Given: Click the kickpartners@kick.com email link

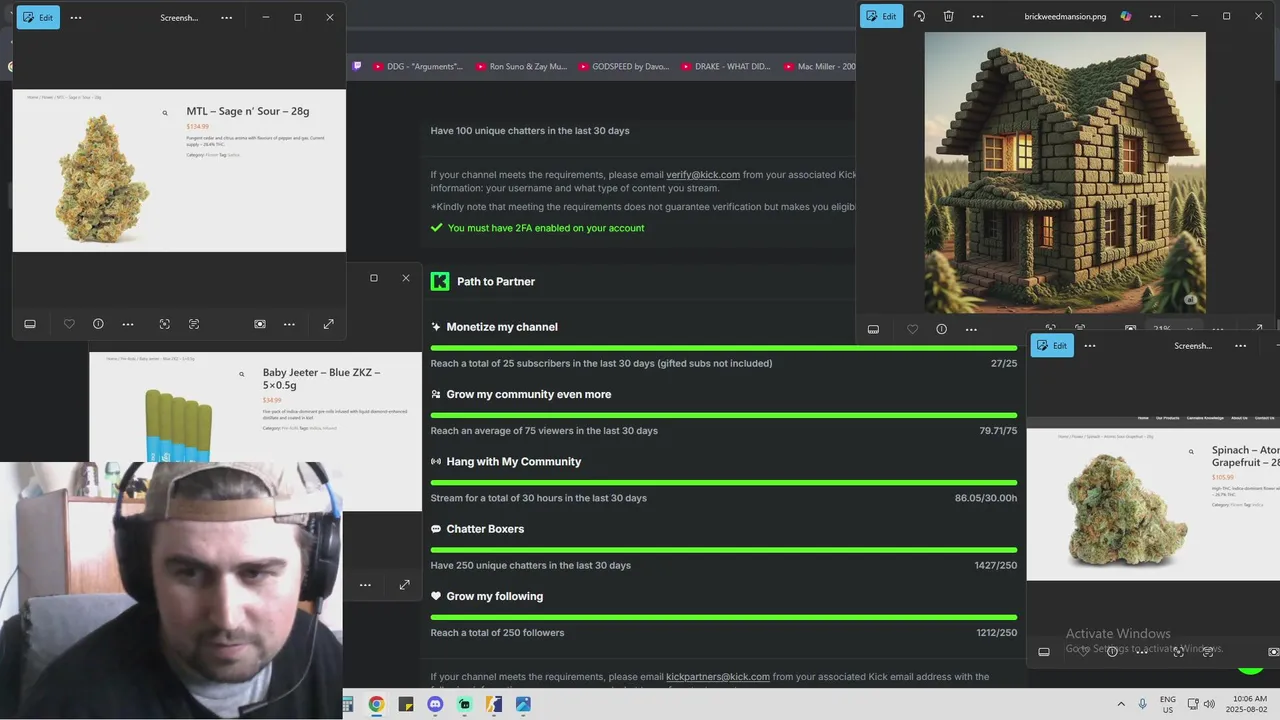Looking at the screenshot, I should point(718,677).
